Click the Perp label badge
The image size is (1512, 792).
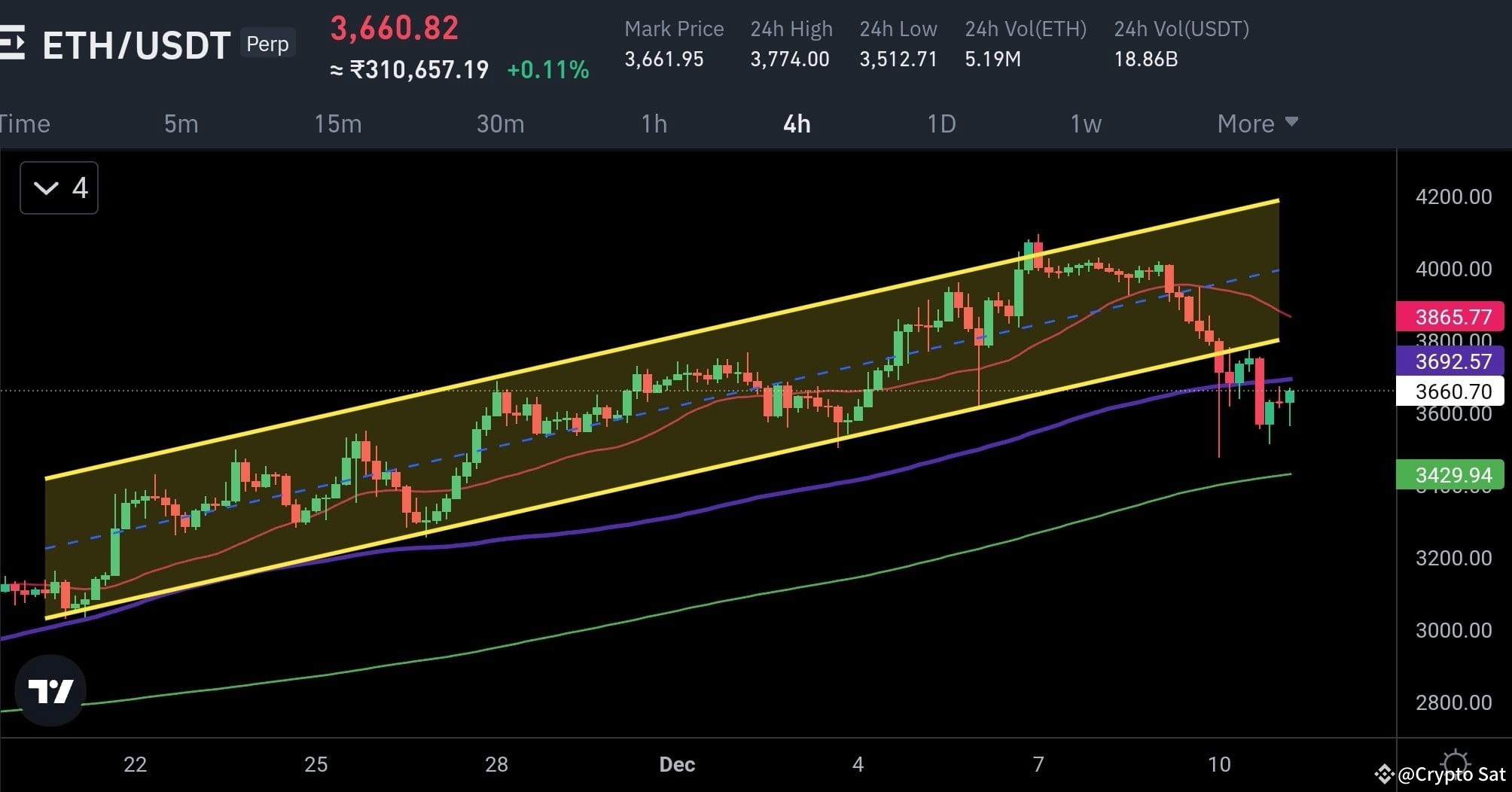[267, 44]
